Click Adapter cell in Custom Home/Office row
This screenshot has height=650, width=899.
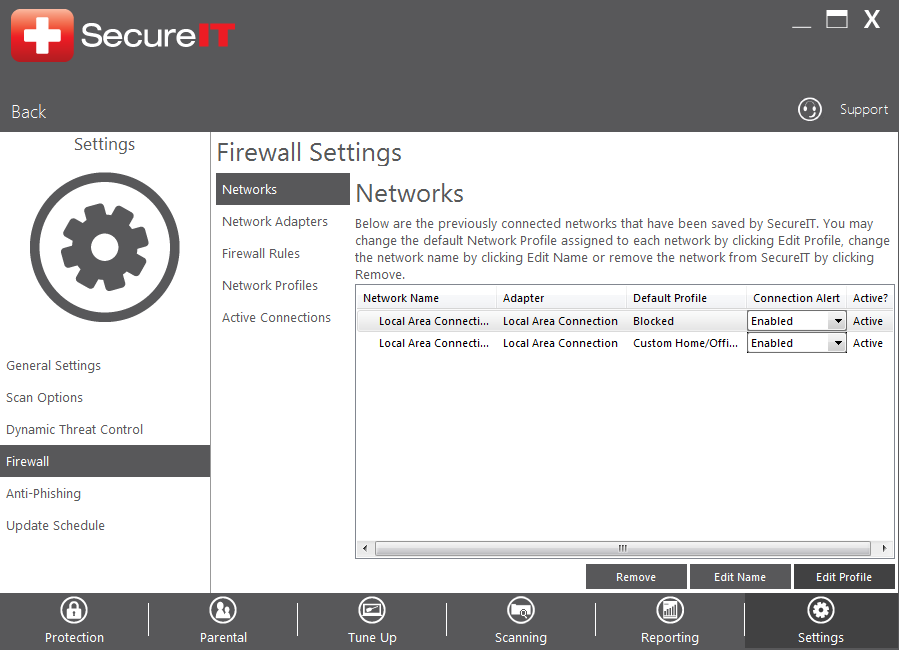coord(560,343)
